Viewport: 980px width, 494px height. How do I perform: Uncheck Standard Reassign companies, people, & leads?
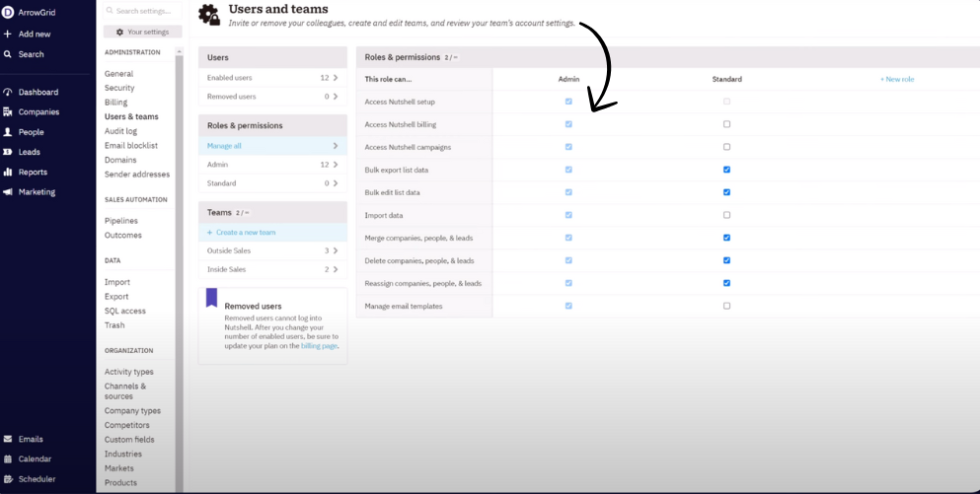(726, 283)
